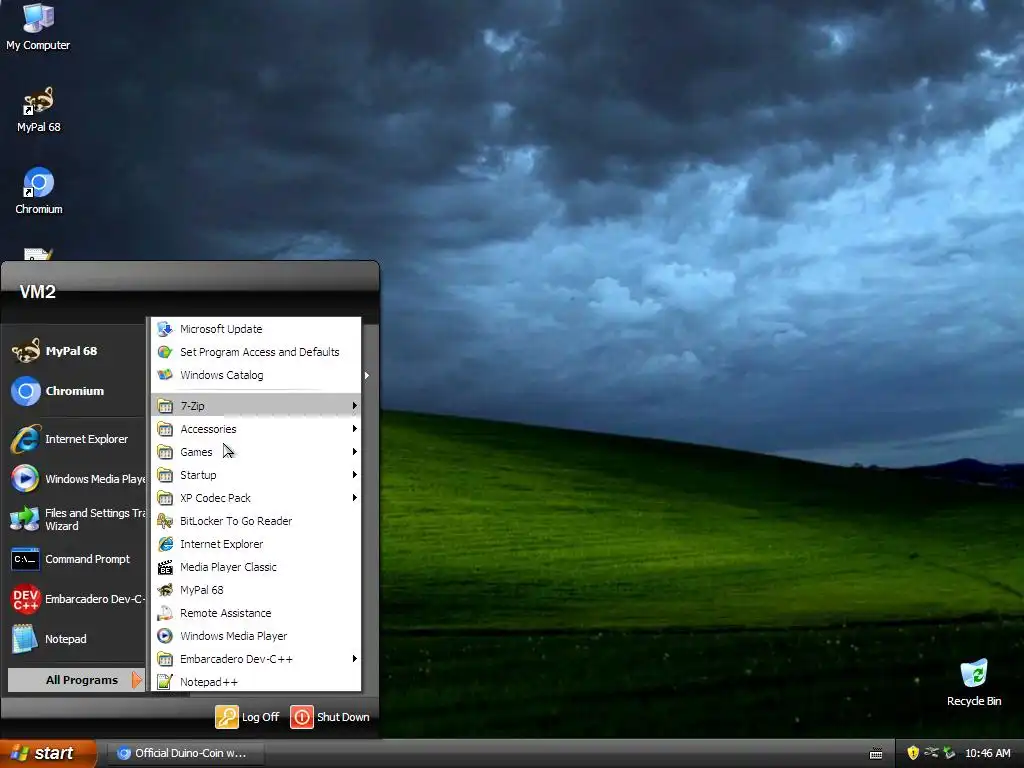Launch Chromium from pinned start list

click(72, 391)
